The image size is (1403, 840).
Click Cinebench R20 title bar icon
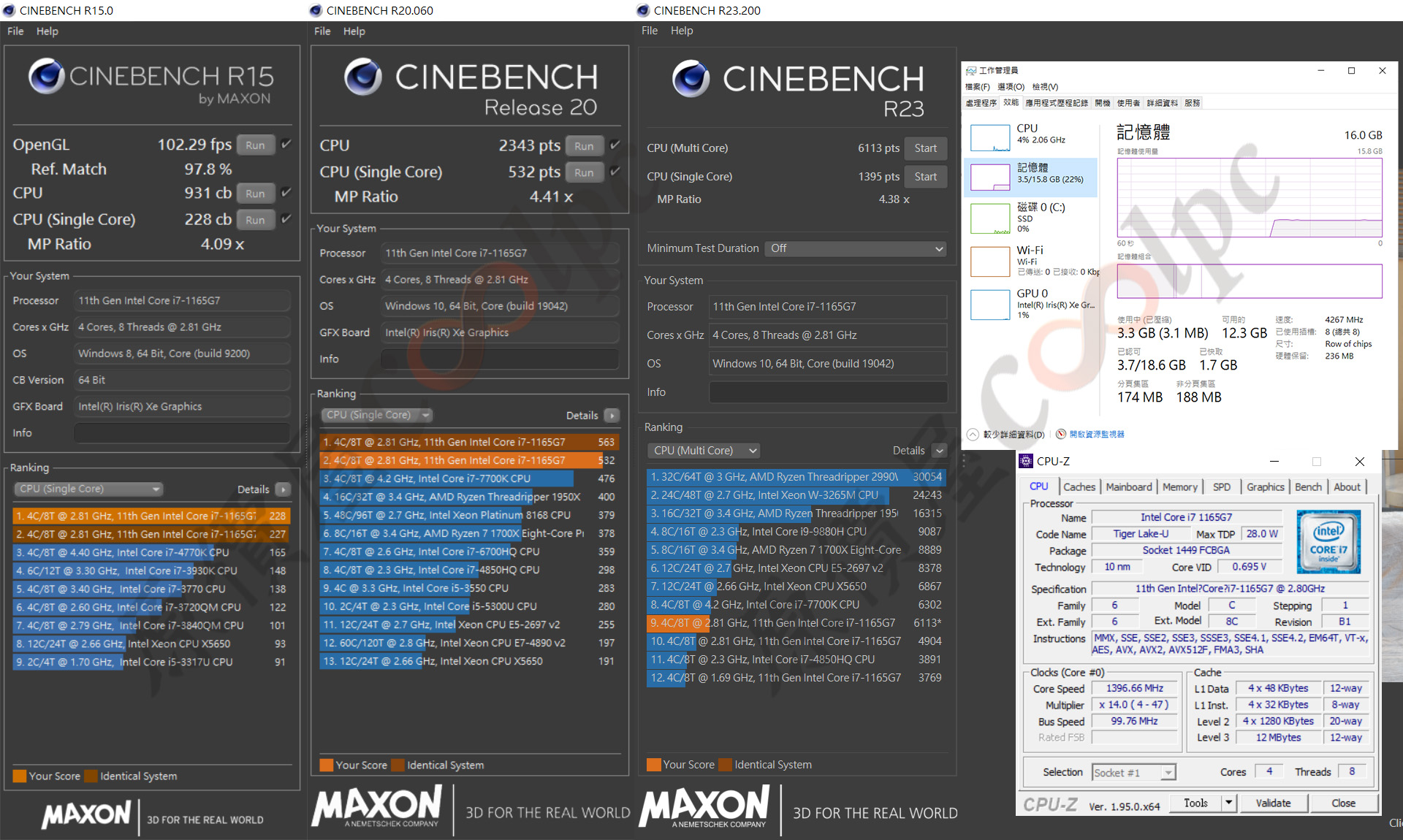click(316, 10)
